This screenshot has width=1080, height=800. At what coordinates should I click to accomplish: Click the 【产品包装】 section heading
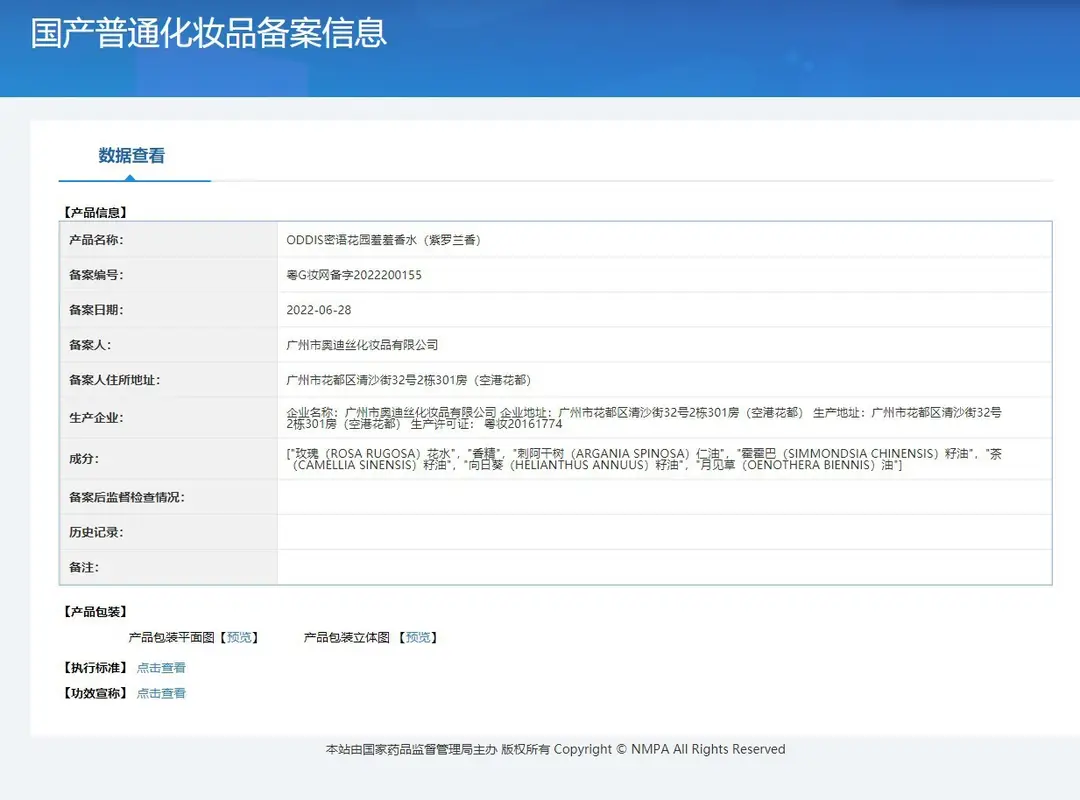(95, 612)
